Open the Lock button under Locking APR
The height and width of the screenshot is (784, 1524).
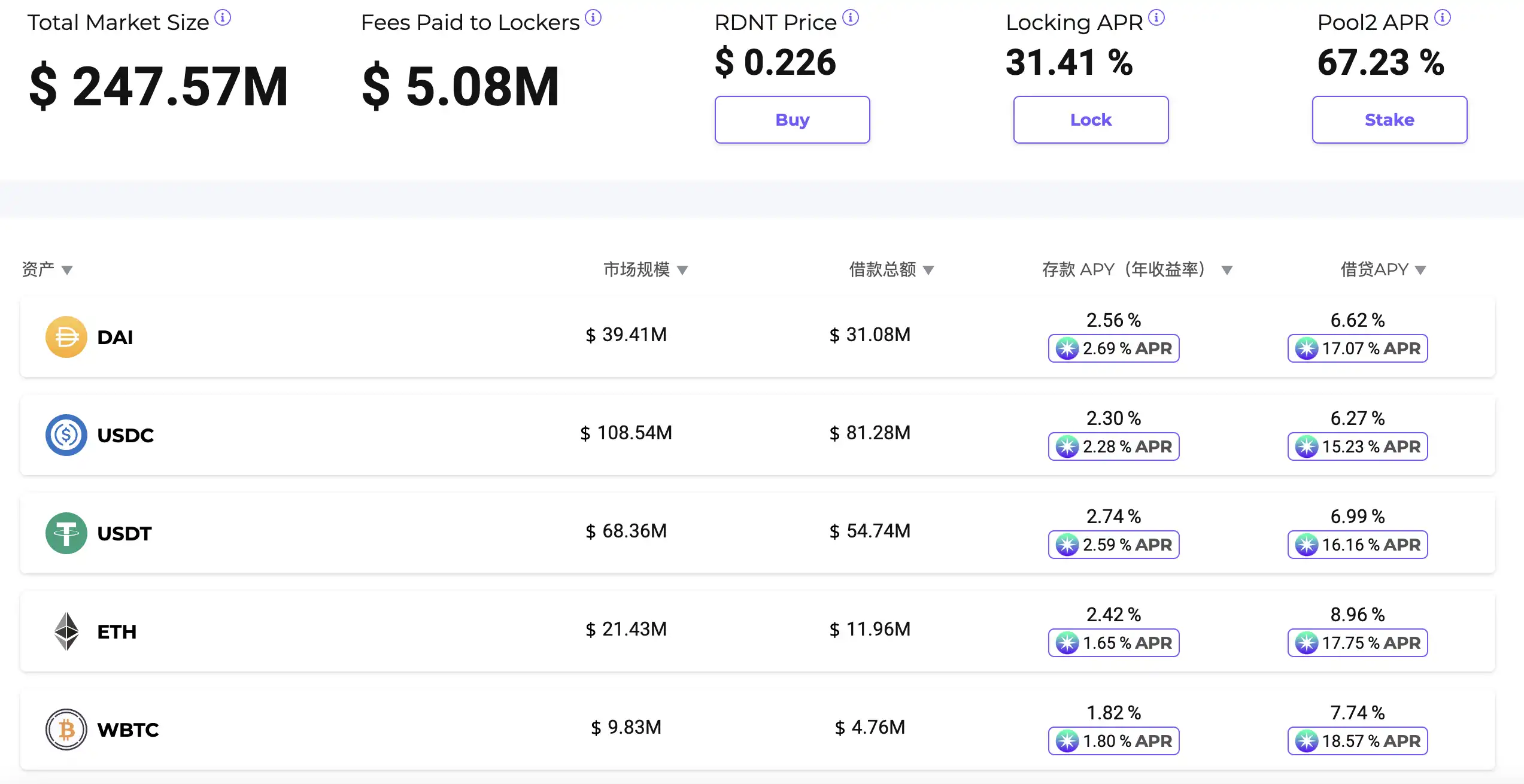(1091, 120)
